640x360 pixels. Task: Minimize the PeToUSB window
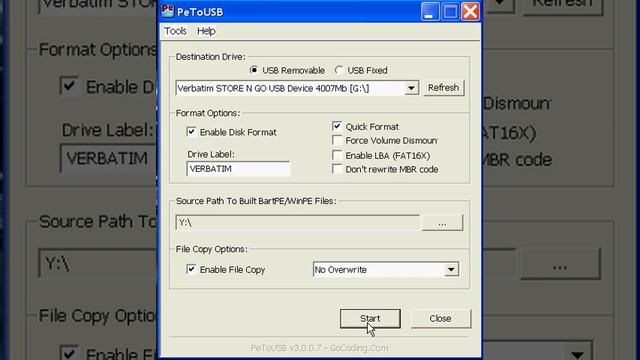pos(430,11)
